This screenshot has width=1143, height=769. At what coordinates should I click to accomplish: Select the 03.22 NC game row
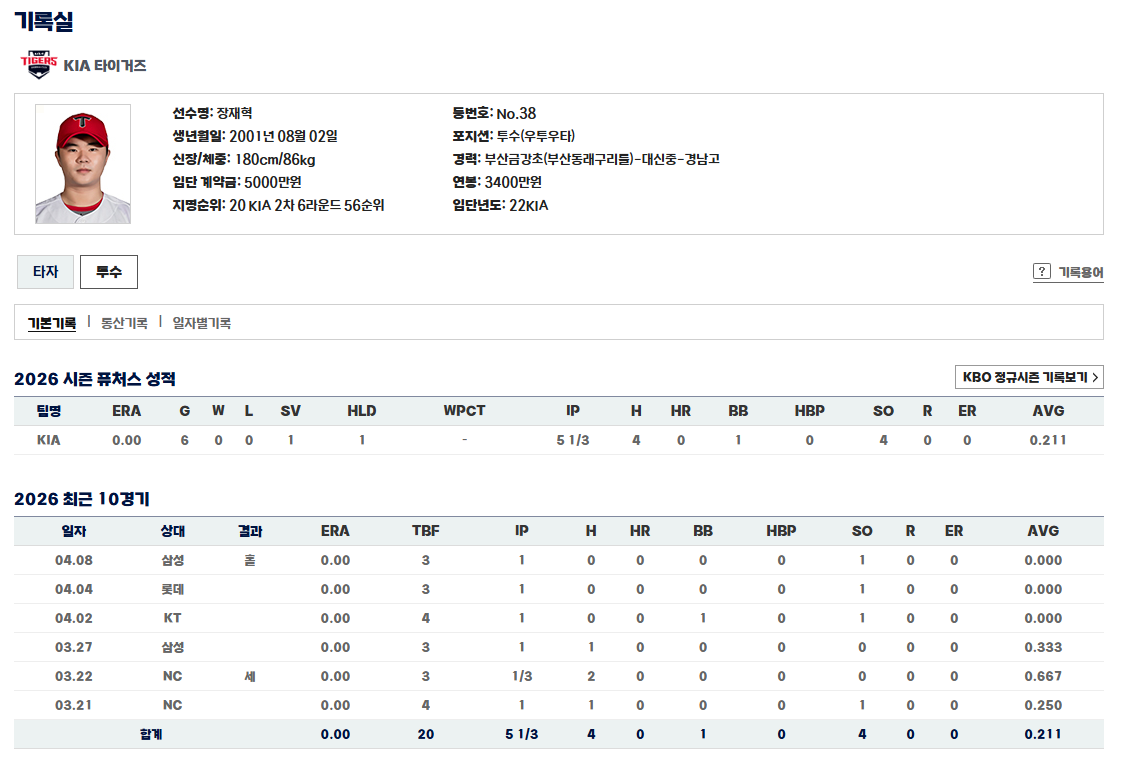(558, 676)
